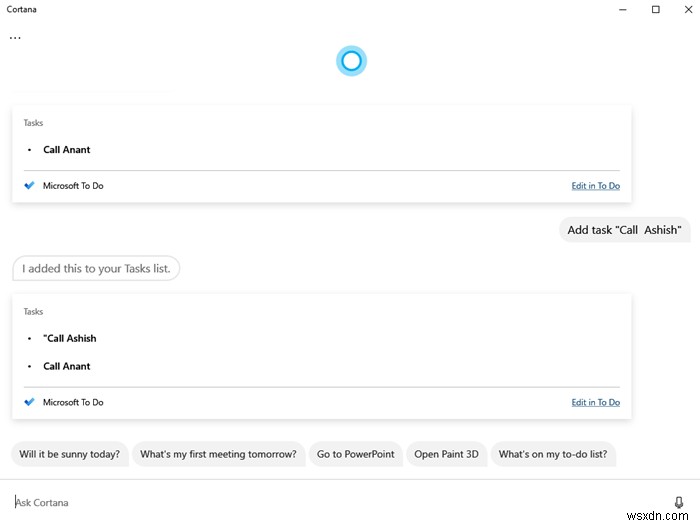Viewport: 700px width, 526px height.
Task: Click the "Call Anant" task in first card
Action: pyautogui.click(x=67, y=150)
